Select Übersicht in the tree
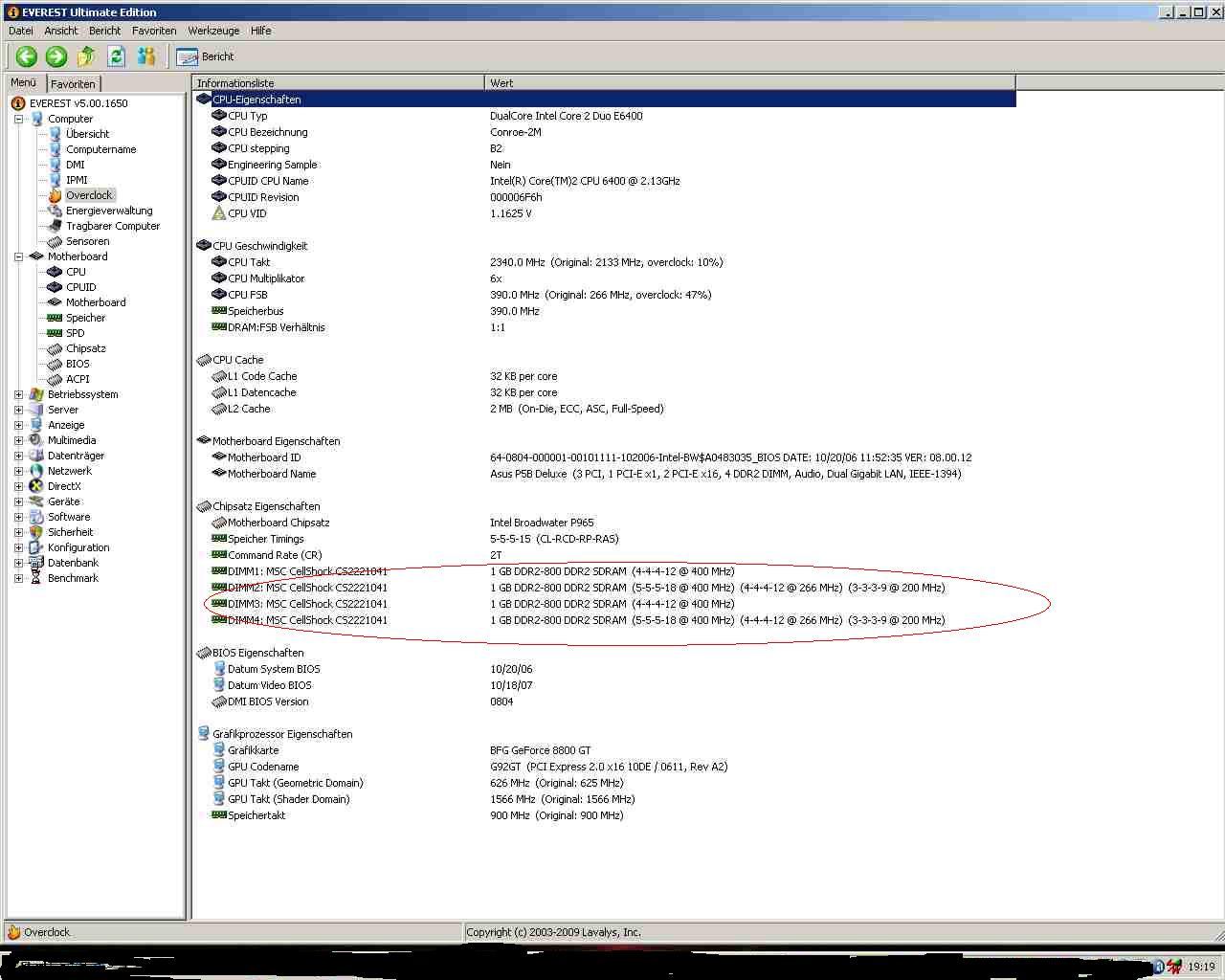The width and height of the screenshot is (1225, 980). click(87, 134)
